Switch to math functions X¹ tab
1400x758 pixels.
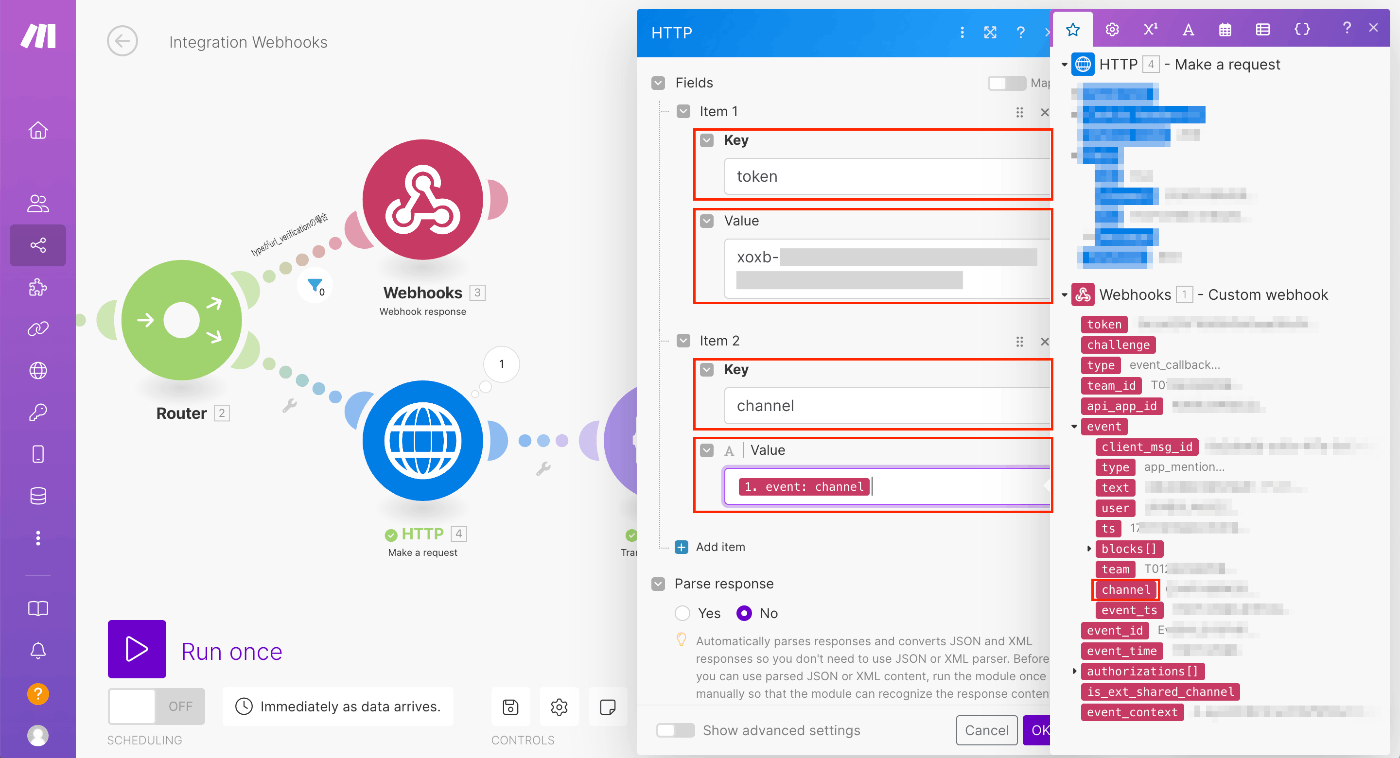coord(1150,30)
